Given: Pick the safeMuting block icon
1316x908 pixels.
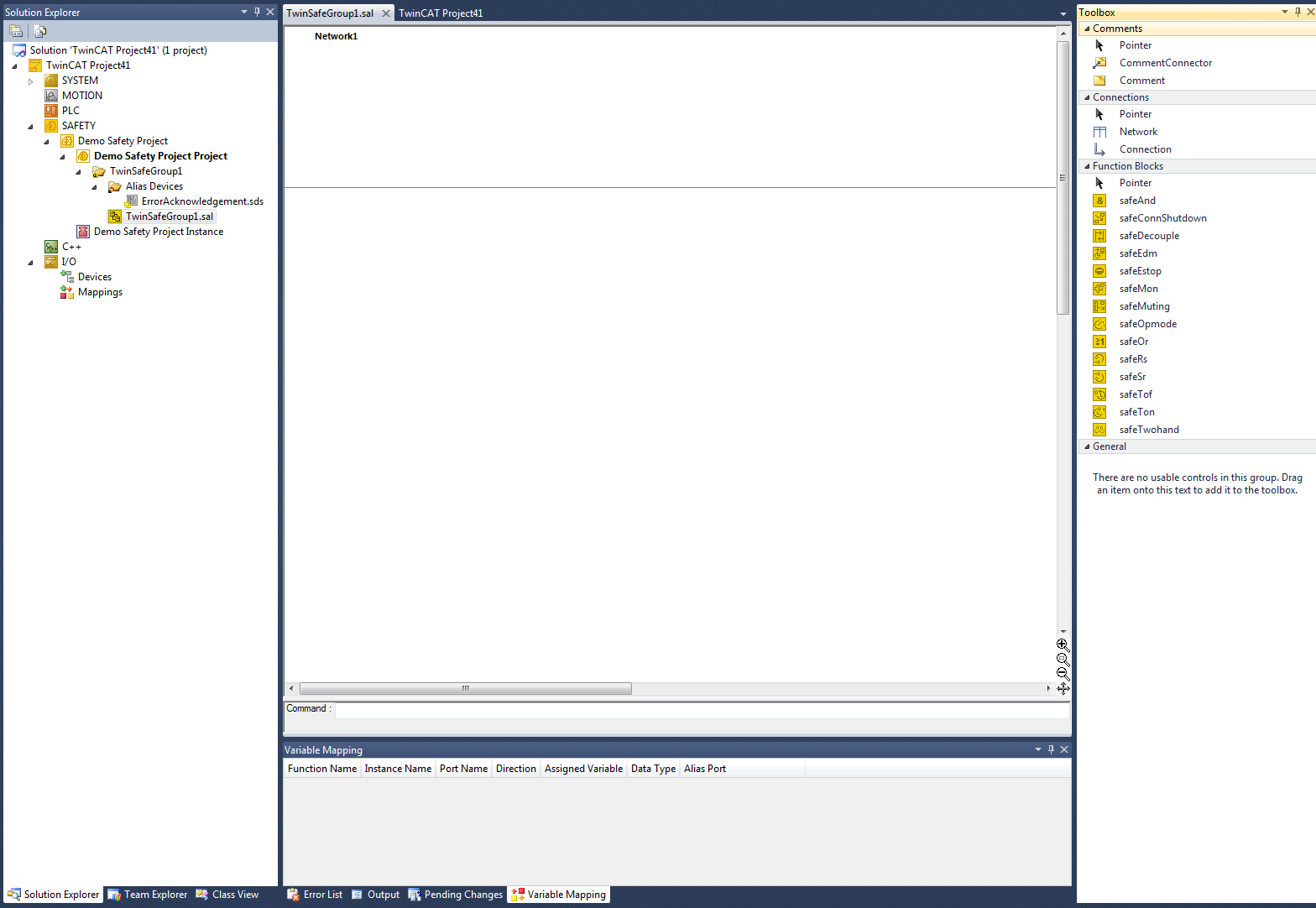Looking at the screenshot, I should tap(1099, 306).
